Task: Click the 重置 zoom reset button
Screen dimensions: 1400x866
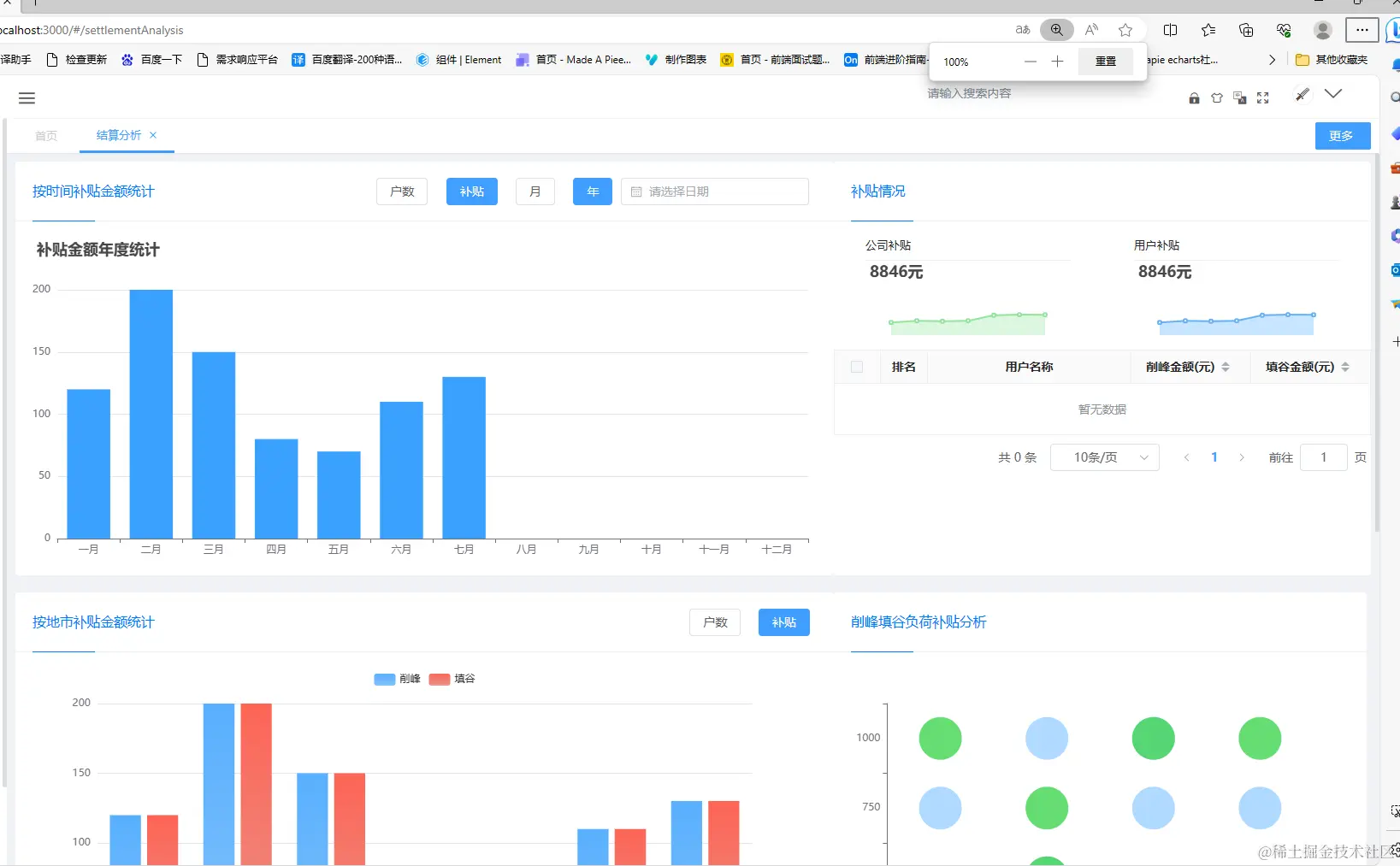Action: pos(1106,62)
